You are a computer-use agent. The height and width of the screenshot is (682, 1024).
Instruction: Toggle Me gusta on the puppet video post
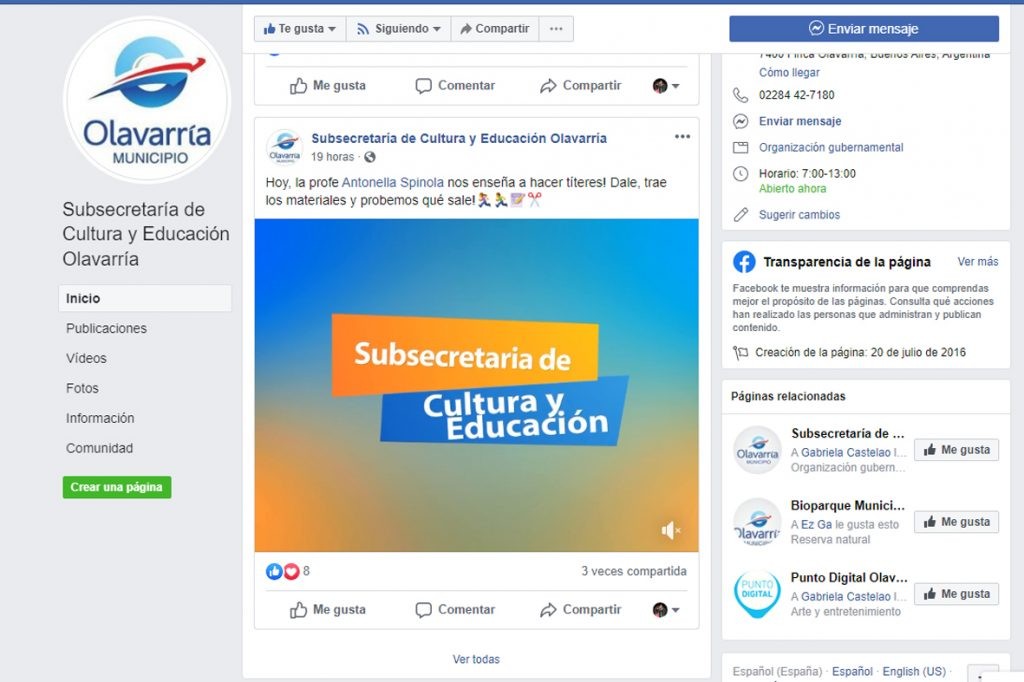328,609
